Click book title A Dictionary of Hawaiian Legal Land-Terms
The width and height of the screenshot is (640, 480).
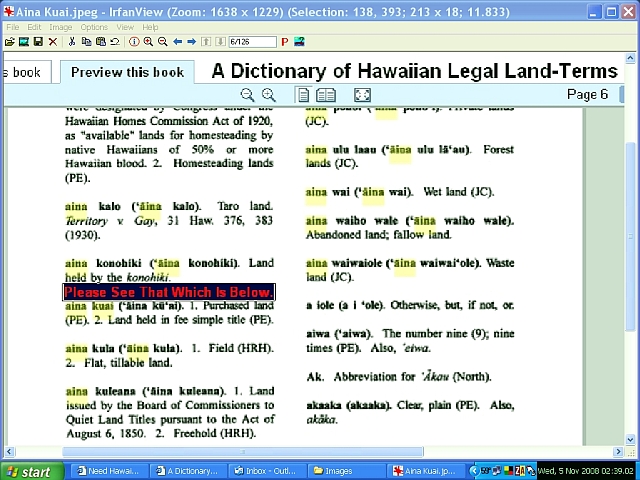(x=415, y=71)
